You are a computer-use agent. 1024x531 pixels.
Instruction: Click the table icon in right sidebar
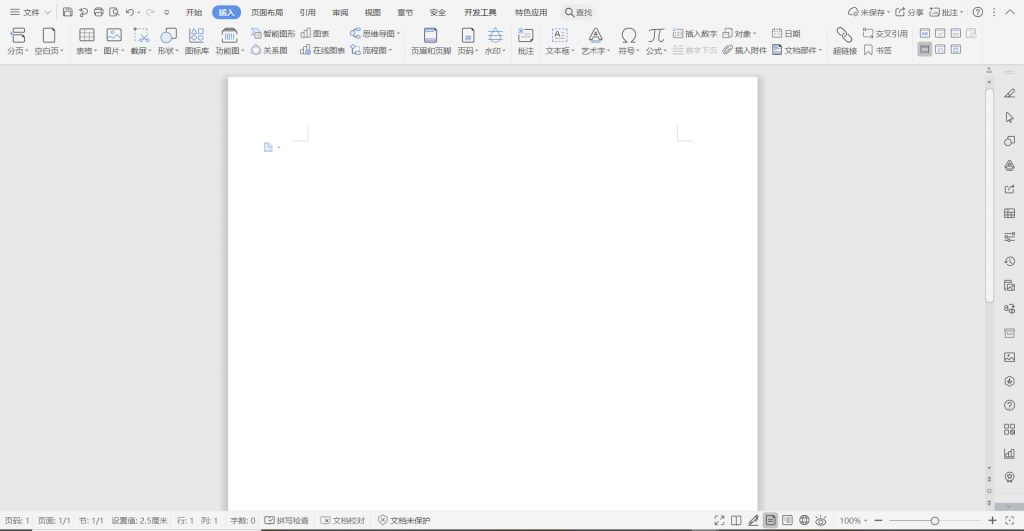(x=1010, y=214)
